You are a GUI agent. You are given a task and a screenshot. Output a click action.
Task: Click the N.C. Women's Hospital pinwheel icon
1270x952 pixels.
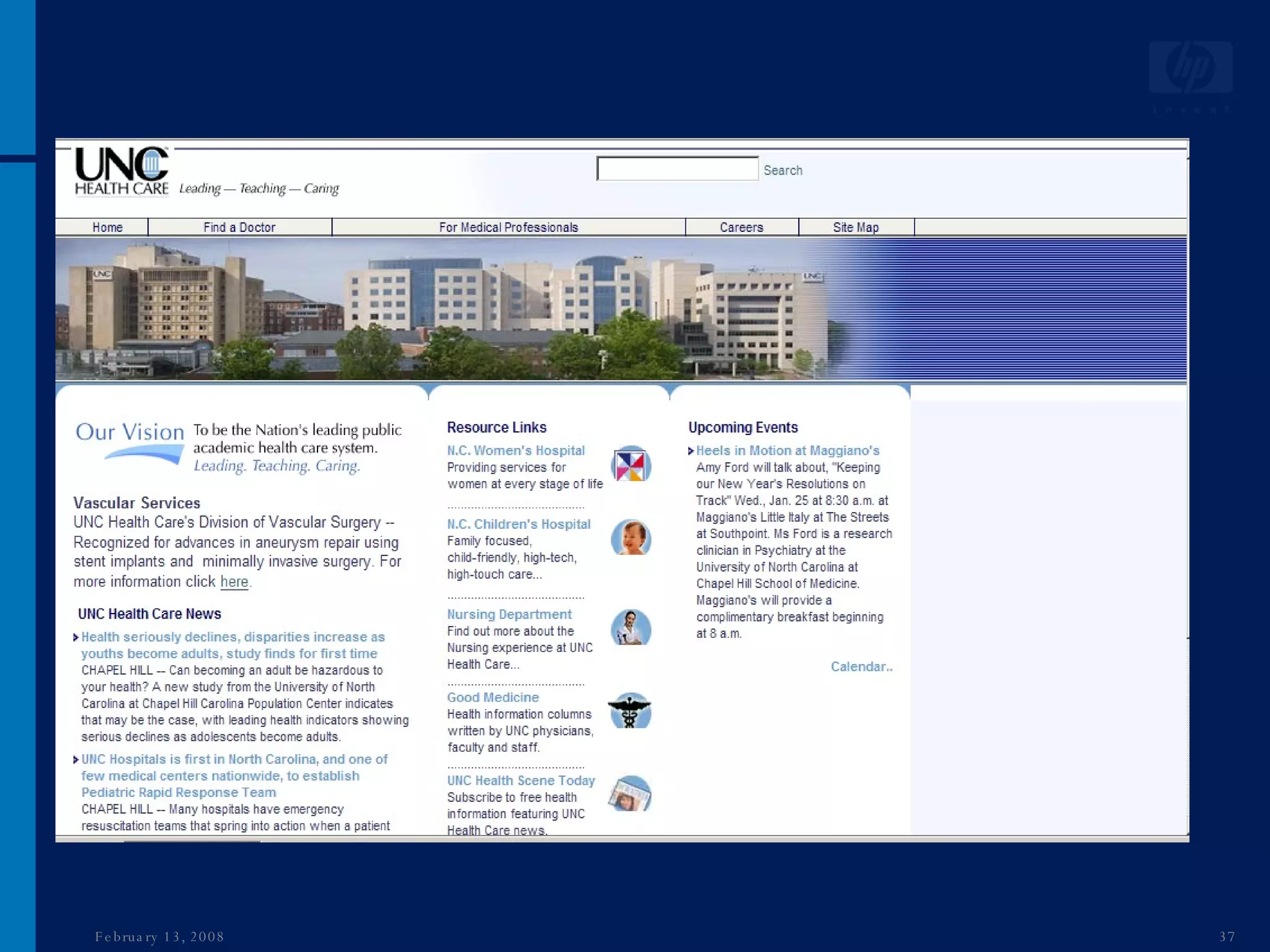point(631,465)
